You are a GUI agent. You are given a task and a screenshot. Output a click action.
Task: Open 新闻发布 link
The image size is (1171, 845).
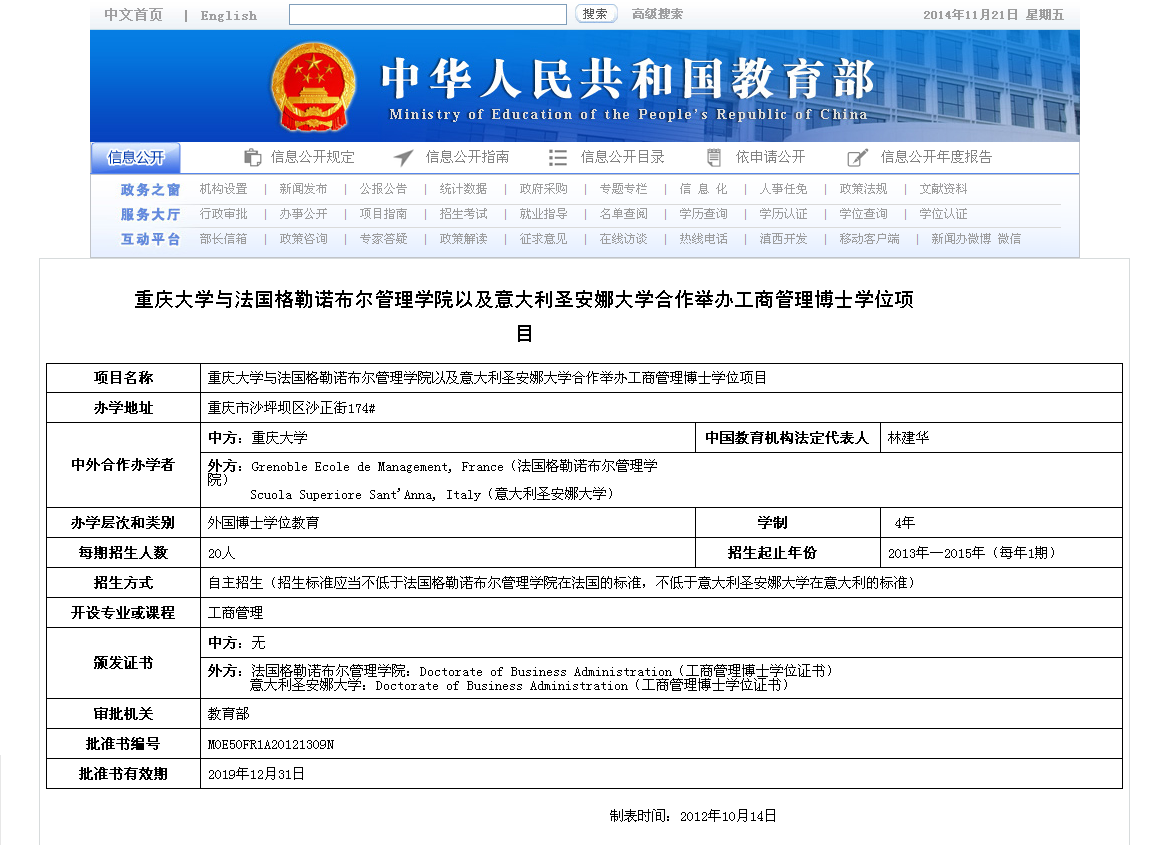(303, 189)
